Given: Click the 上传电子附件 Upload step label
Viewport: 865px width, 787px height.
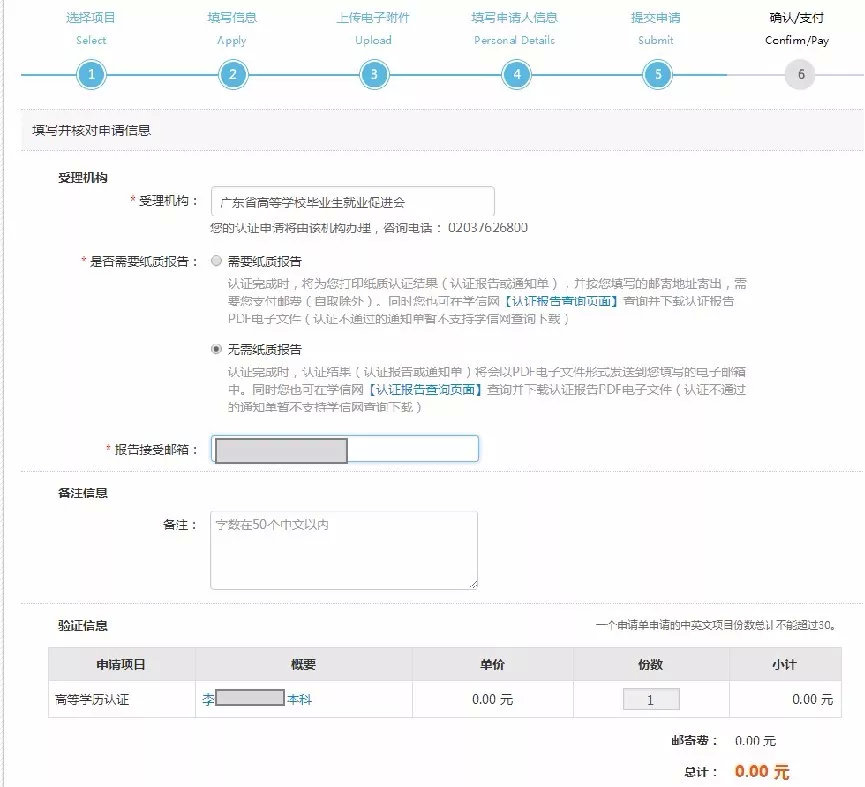Looking at the screenshot, I should pos(372,17).
